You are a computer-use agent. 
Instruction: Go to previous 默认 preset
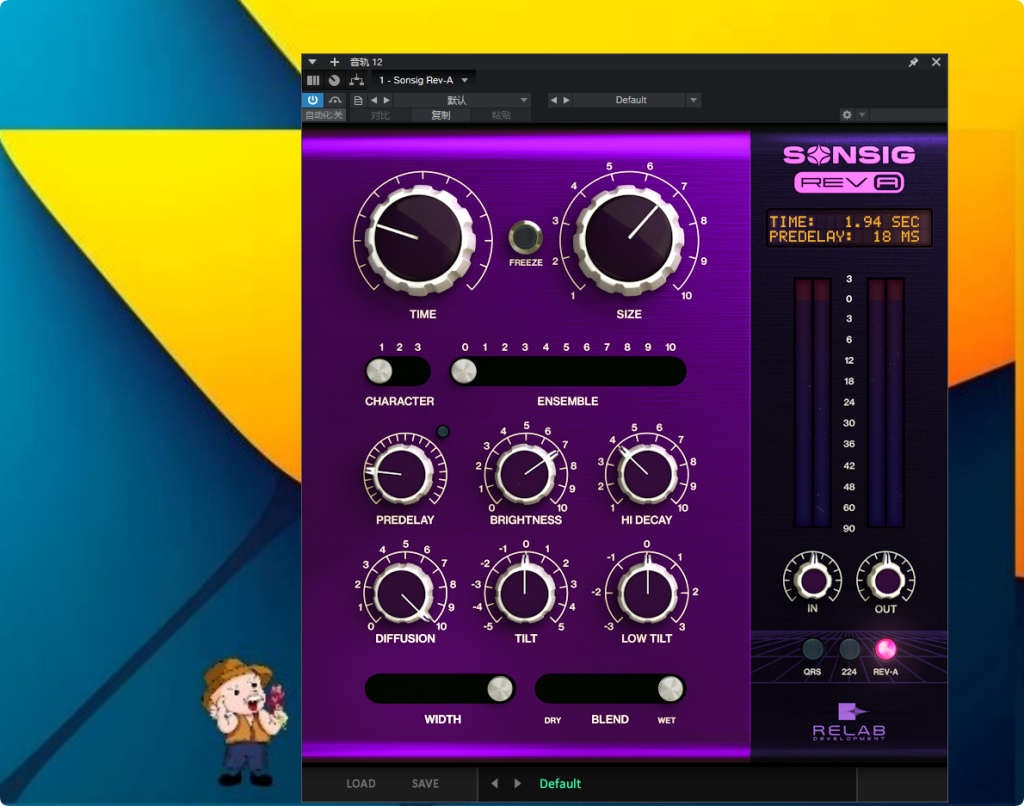point(374,101)
